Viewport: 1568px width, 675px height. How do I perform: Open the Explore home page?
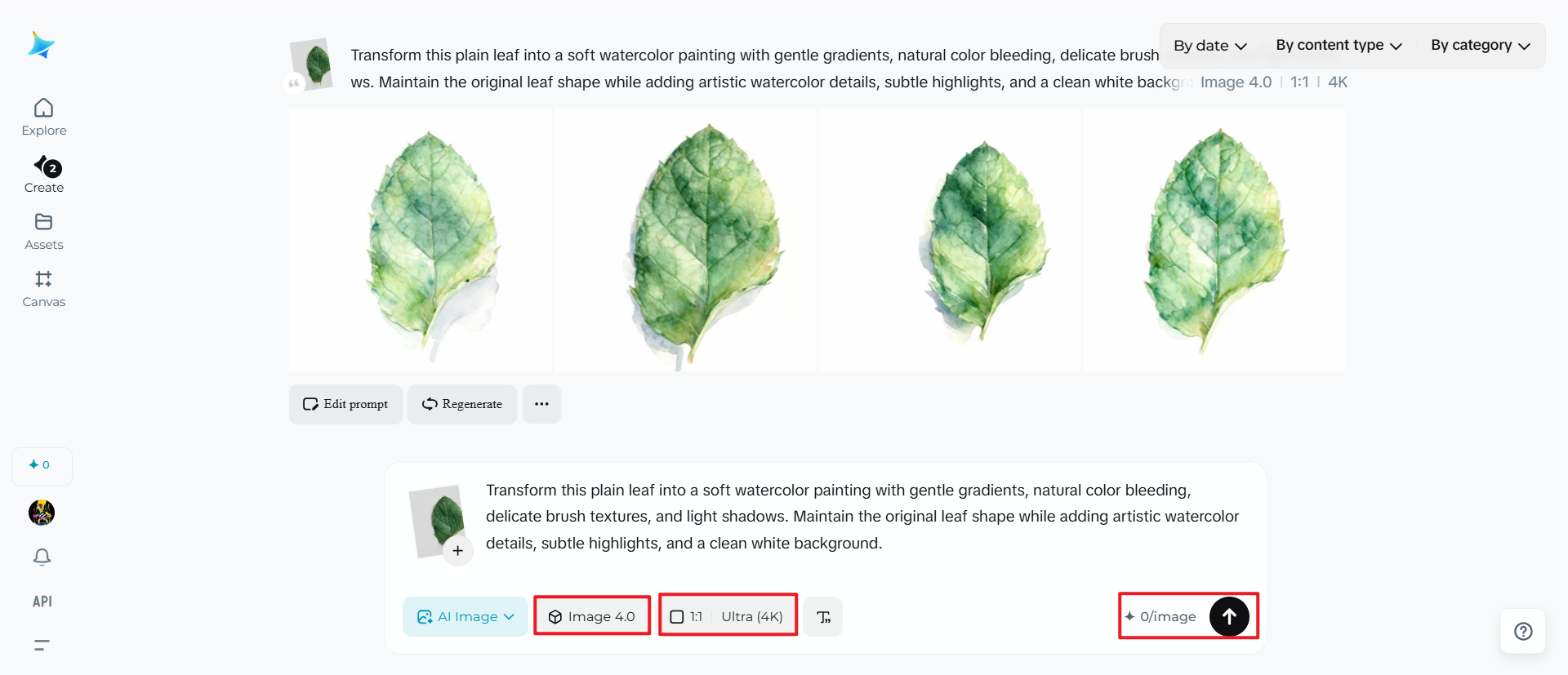click(x=43, y=118)
